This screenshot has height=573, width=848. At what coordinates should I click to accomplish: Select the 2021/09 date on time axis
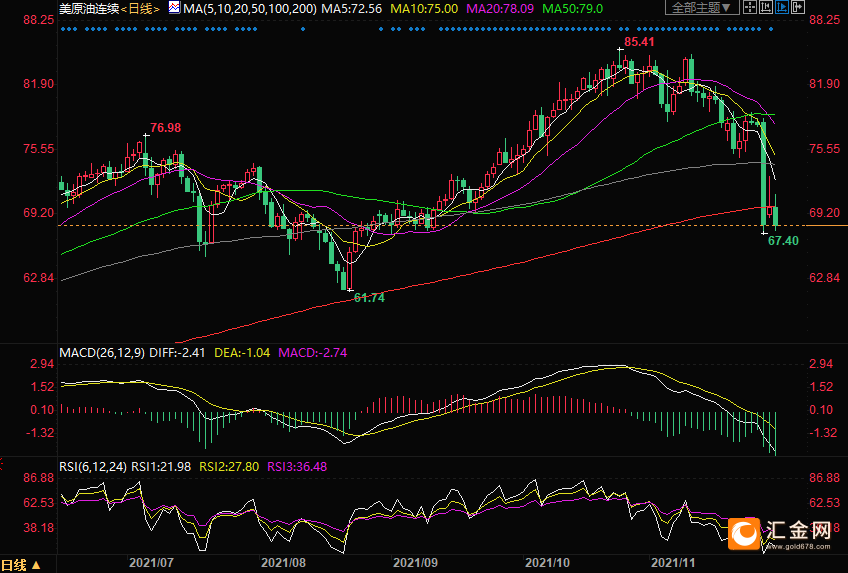coord(415,563)
